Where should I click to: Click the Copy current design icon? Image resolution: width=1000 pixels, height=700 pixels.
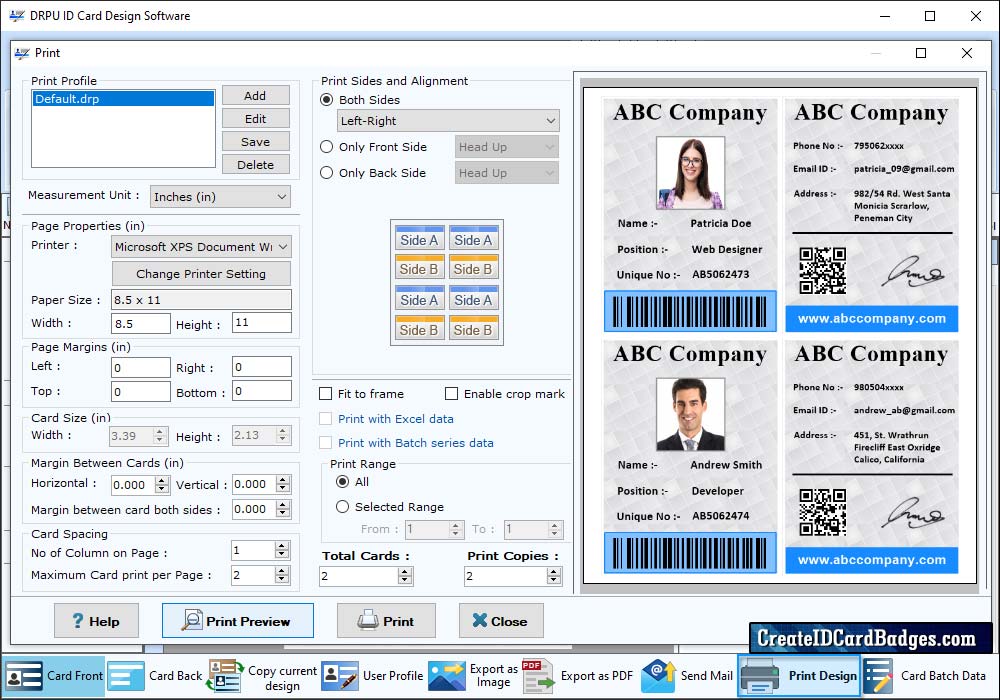(x=225, y=676)
